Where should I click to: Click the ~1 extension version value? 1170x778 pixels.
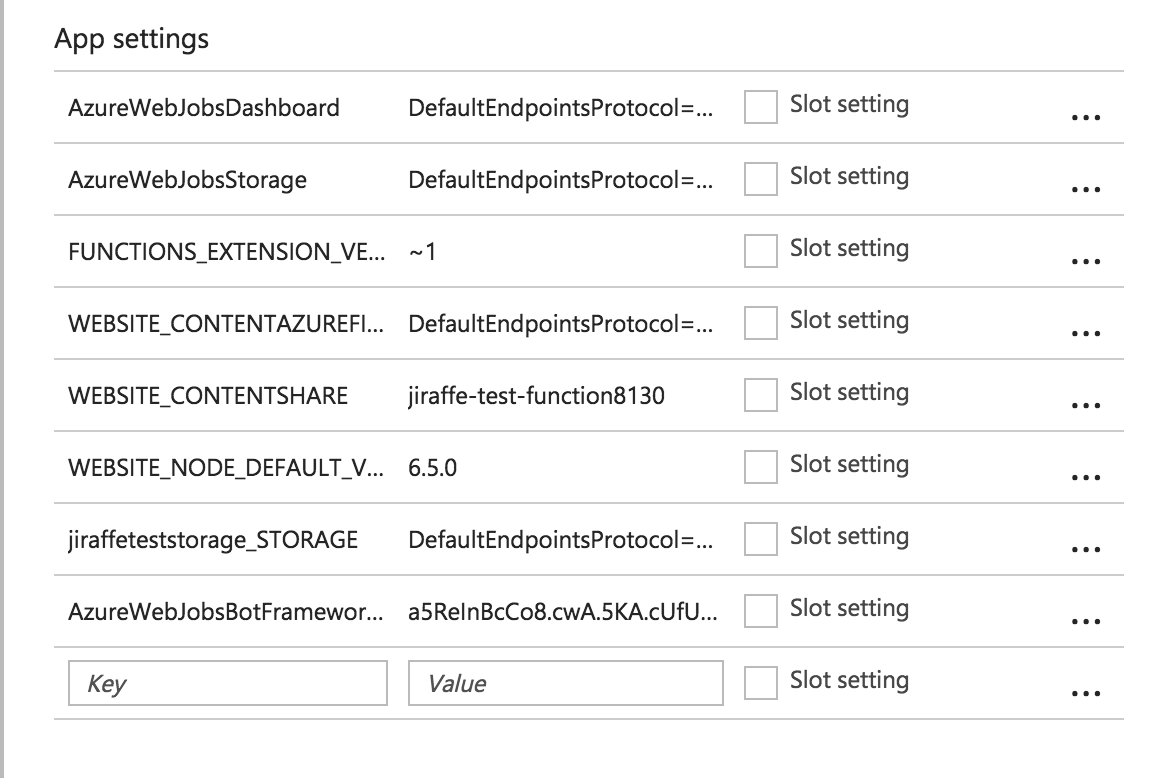coord(422,252)
